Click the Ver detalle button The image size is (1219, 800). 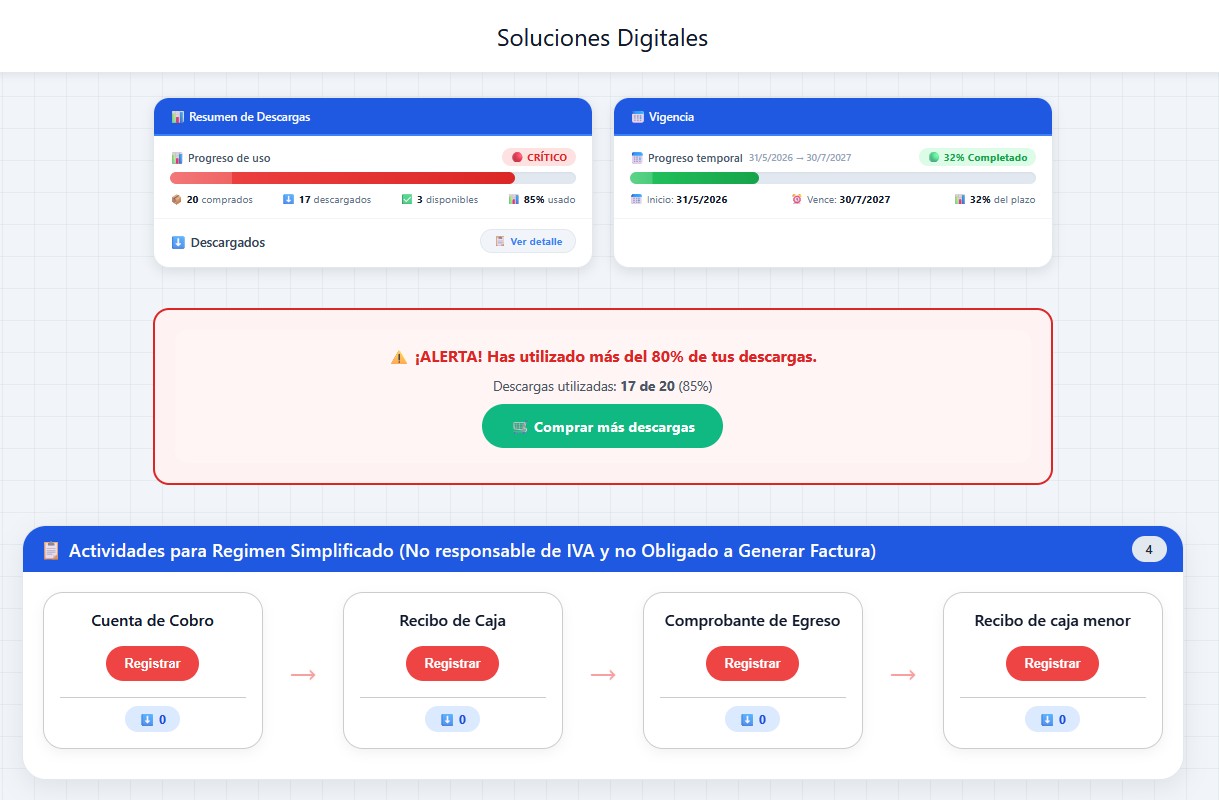(528, 241)
